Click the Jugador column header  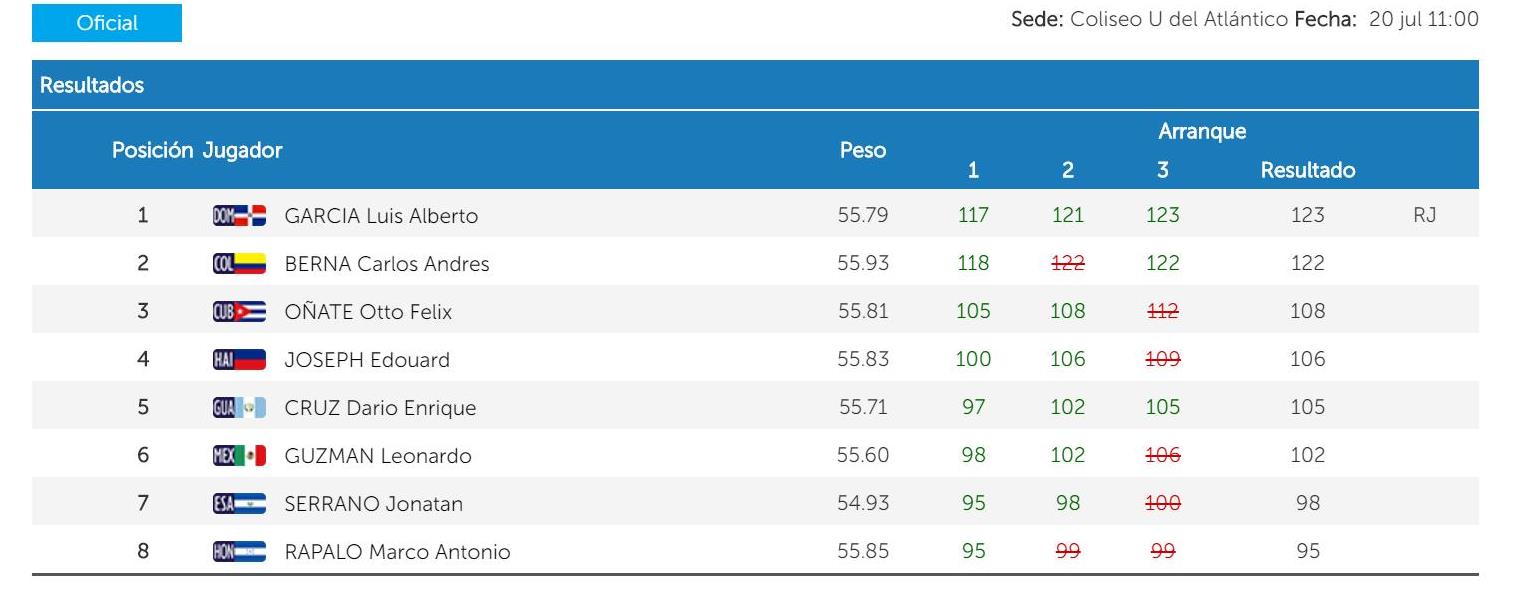(x=243, y=150)
